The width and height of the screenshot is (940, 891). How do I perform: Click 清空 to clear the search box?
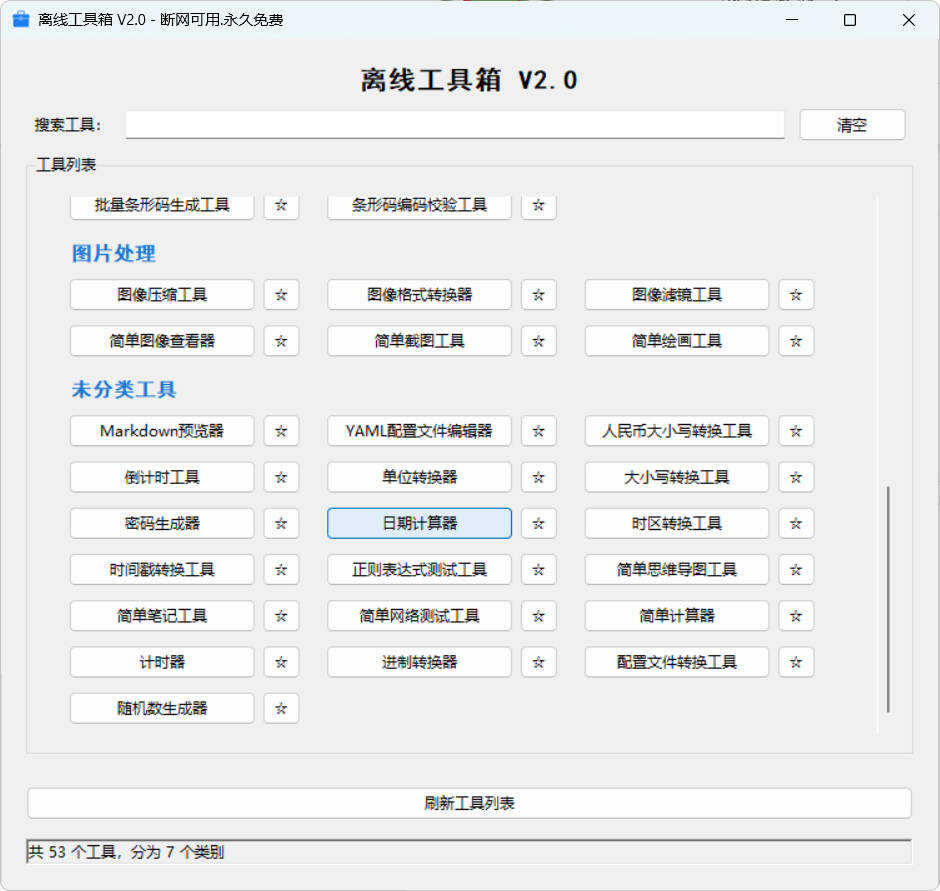851,124
